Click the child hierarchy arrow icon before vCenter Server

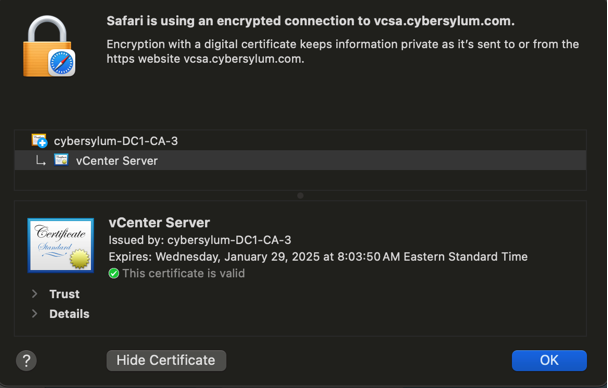pos(40,160)
